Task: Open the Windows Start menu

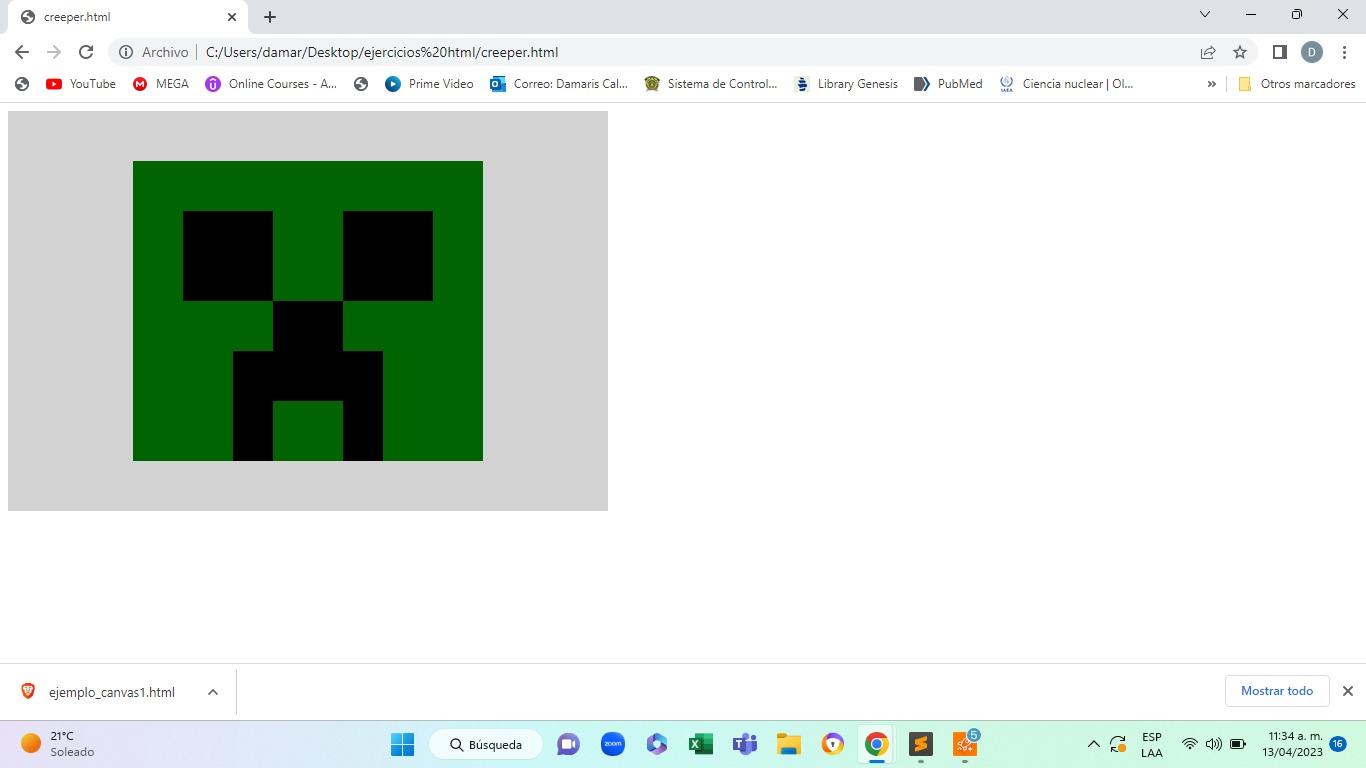Action: pos(403,744)
